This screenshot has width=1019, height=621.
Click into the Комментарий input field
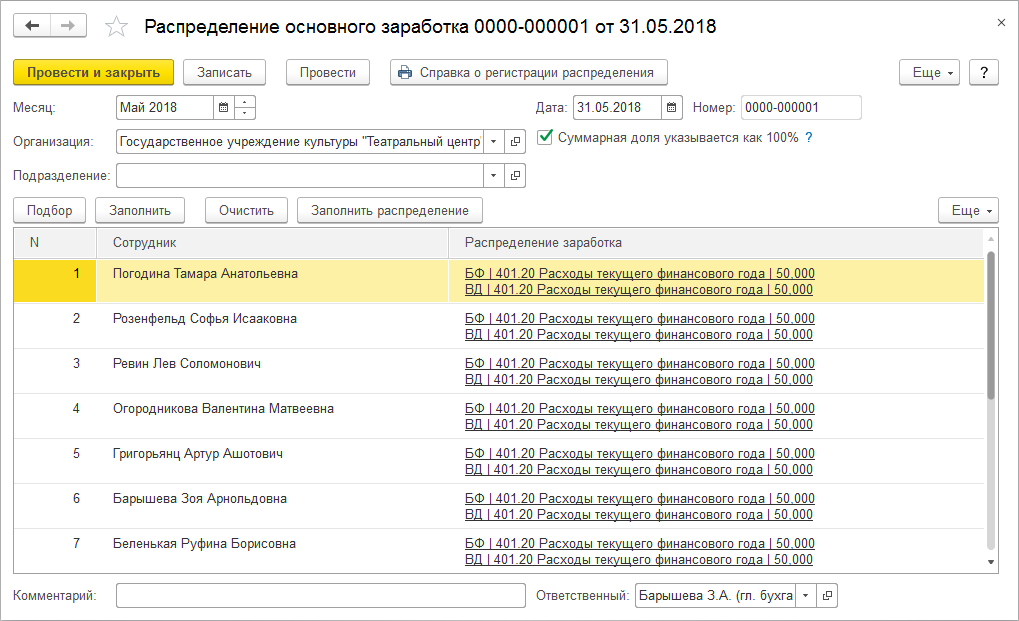[320, 596]
